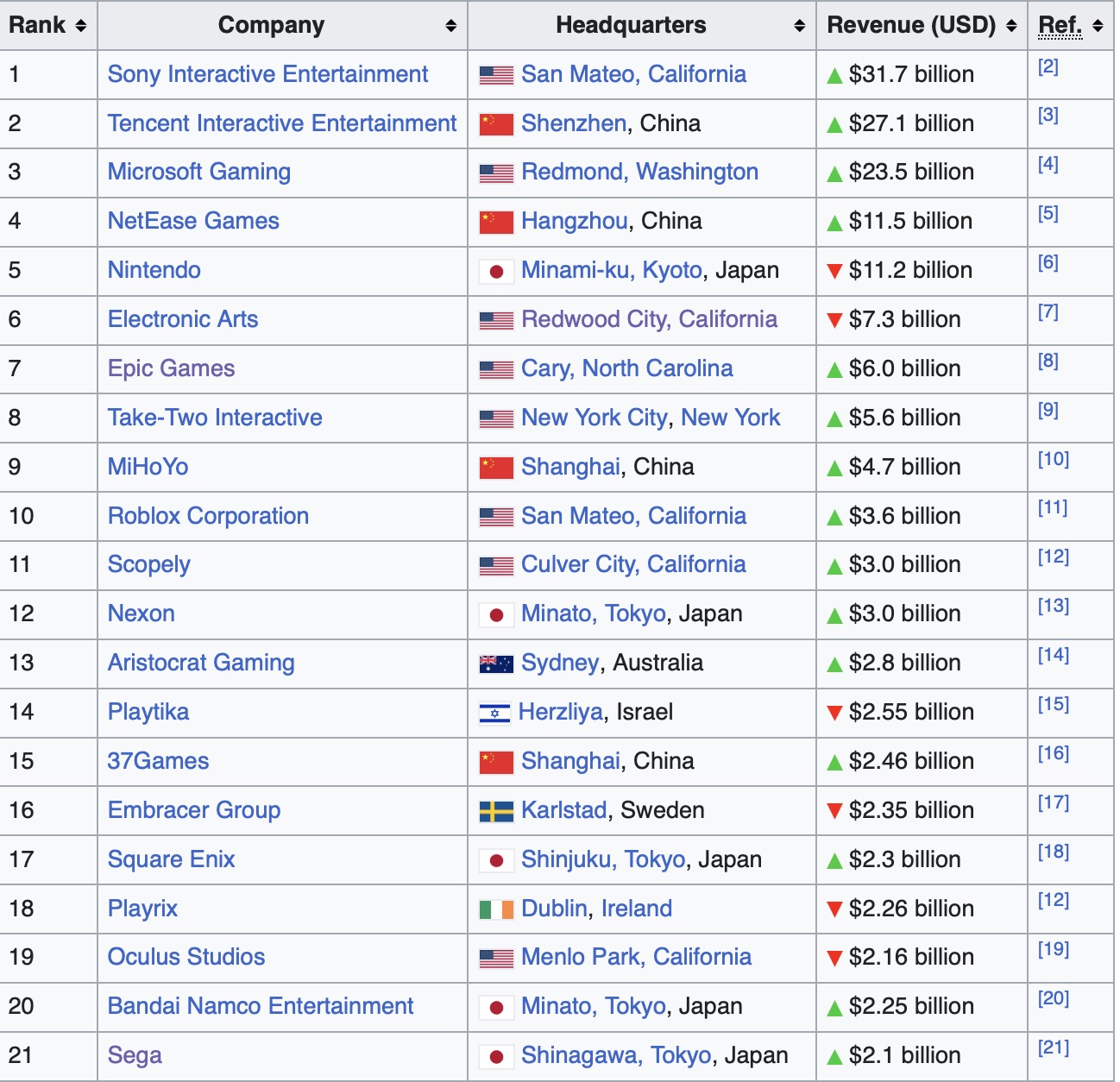Follow the Dublin city link
Viewport: 1120px width, 1082px height.
[x=555, y=909]
